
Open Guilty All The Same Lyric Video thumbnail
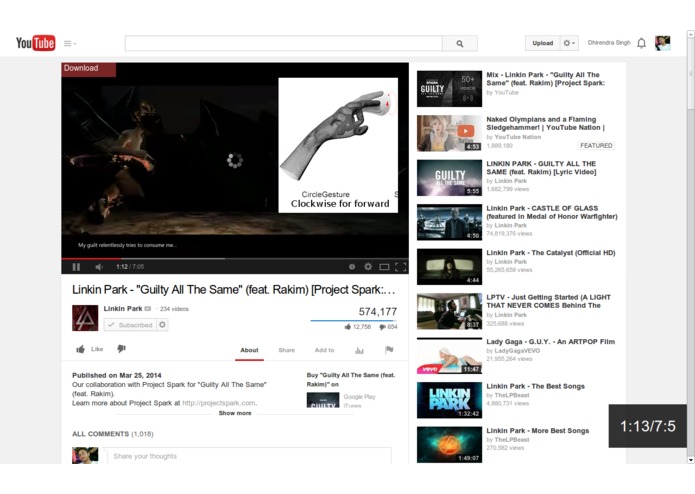click(449, 178)
